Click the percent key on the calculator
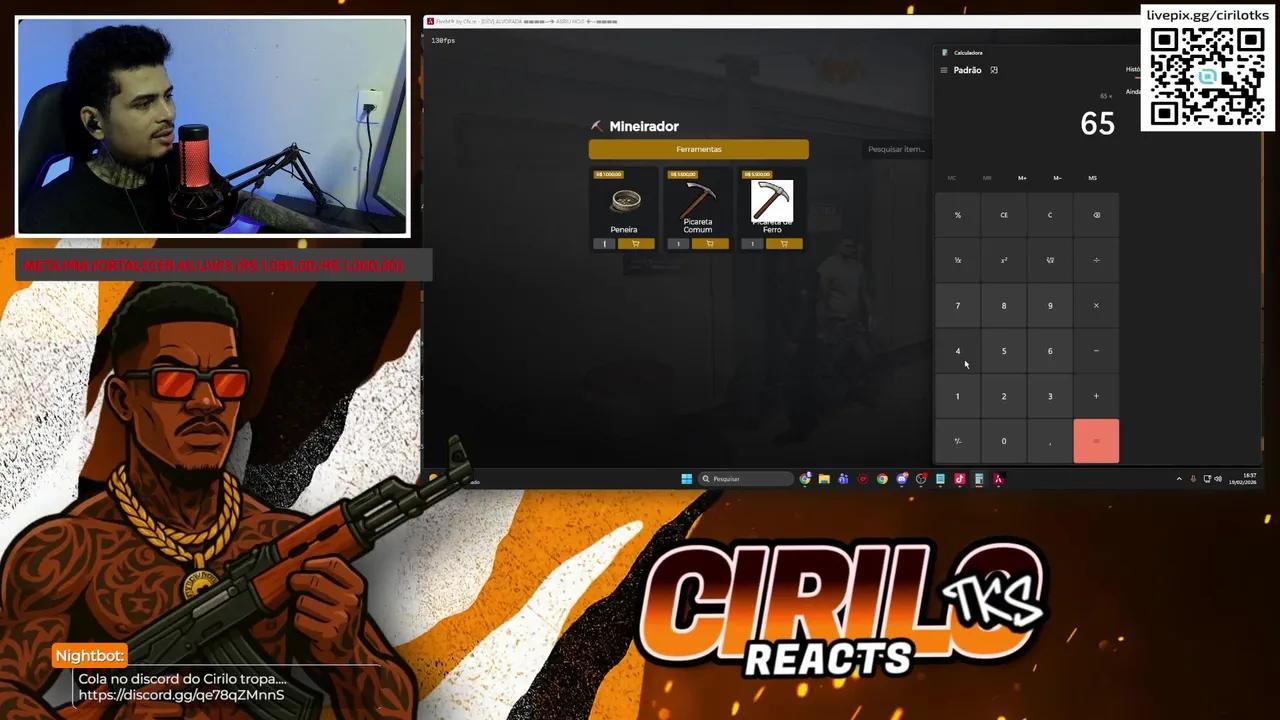1280x720 pixels. coord(958,214)
